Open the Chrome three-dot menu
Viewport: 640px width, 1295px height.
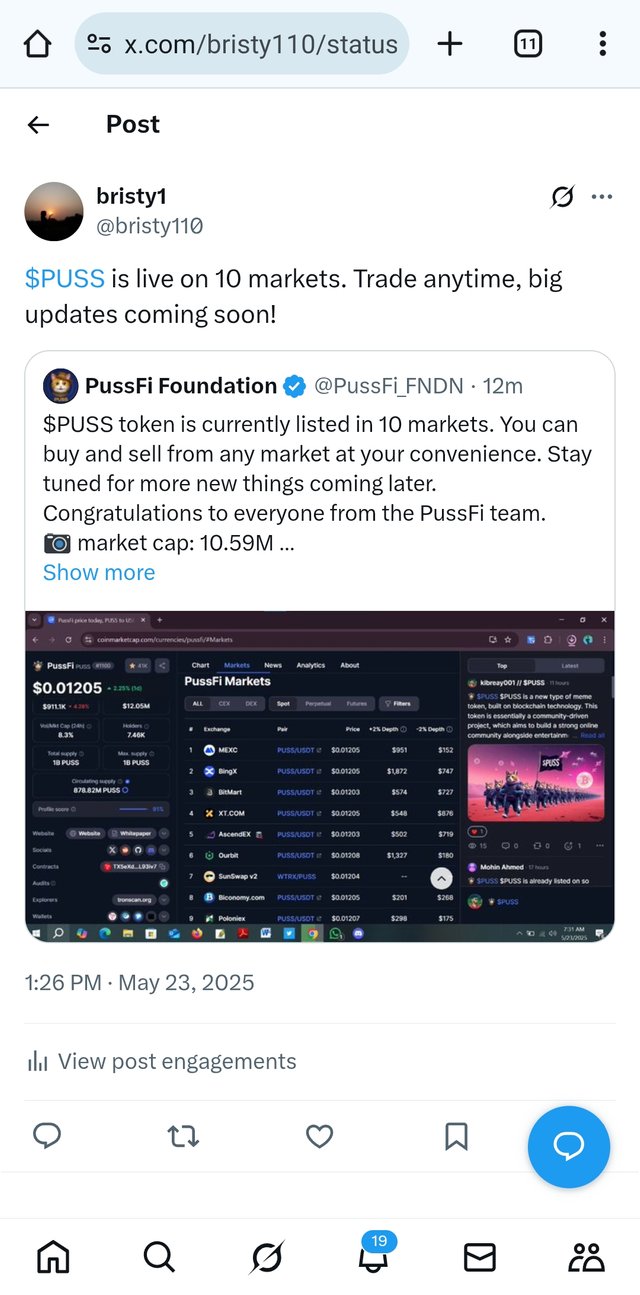602,44
